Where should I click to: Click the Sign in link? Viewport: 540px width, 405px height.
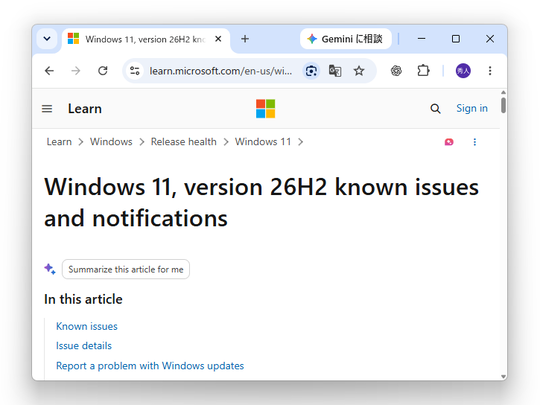click(472, 108)
